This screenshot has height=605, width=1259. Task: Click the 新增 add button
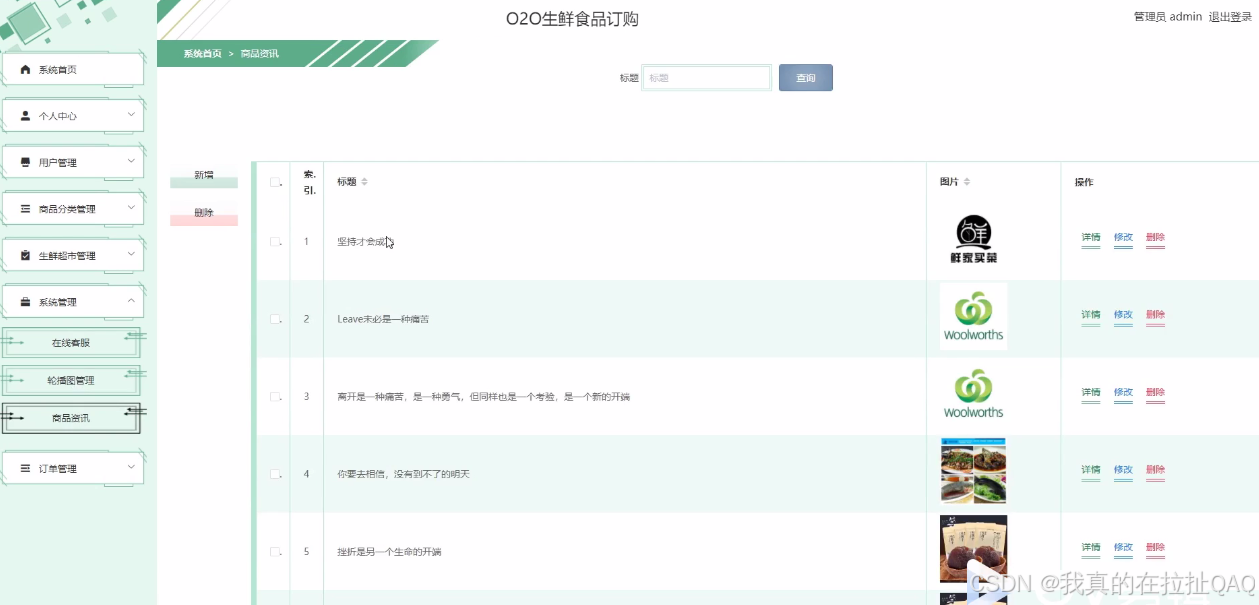pyautogui.click(x=204, y=178)
